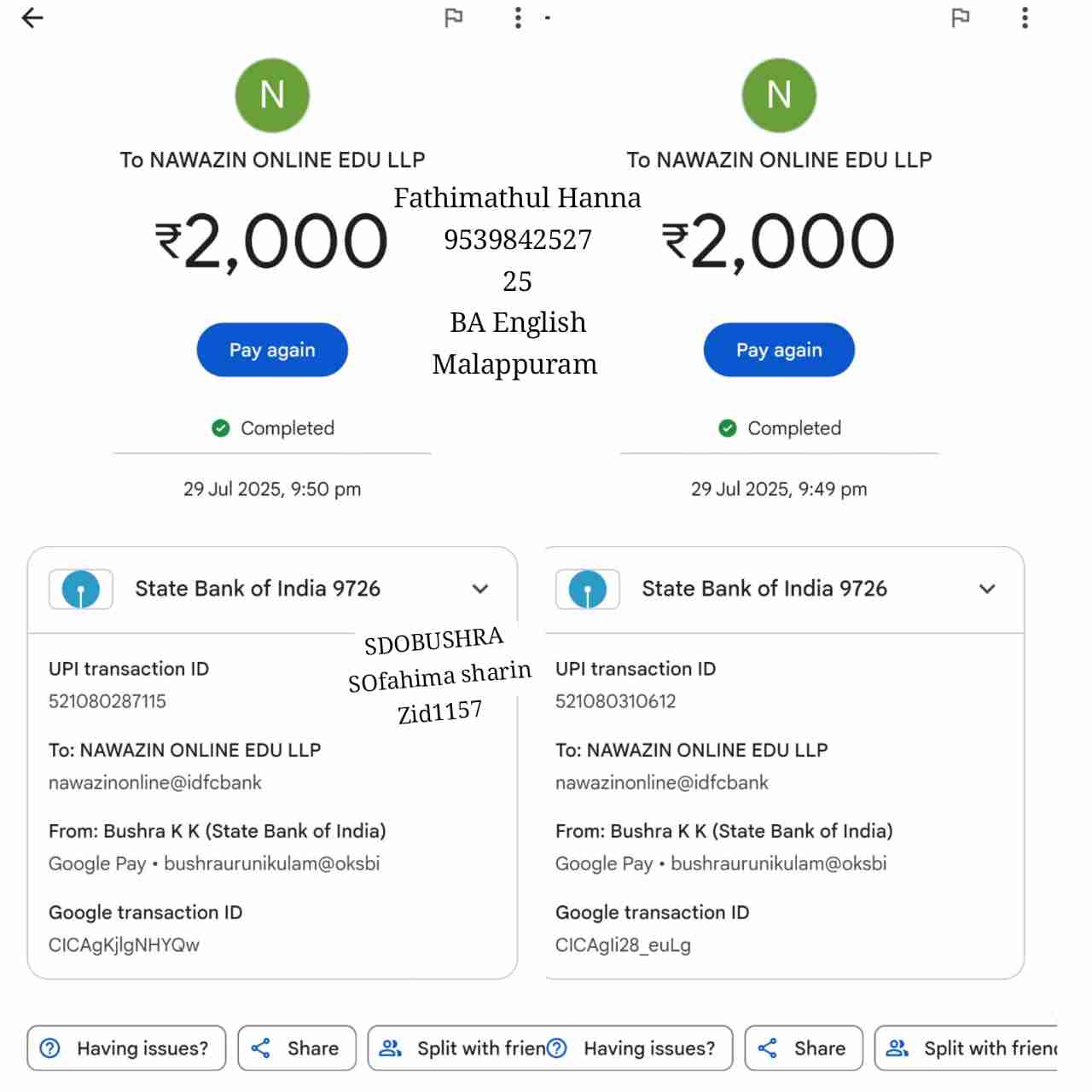Flag the right payment receipt
The width and height of the screenshot is (1092, 1092).
[961, 18]
